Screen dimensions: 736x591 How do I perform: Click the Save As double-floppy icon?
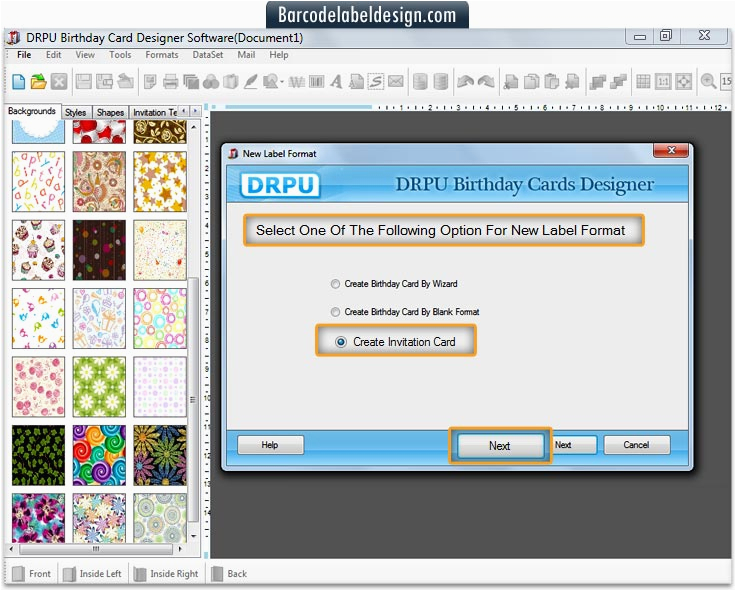(104, 82)
